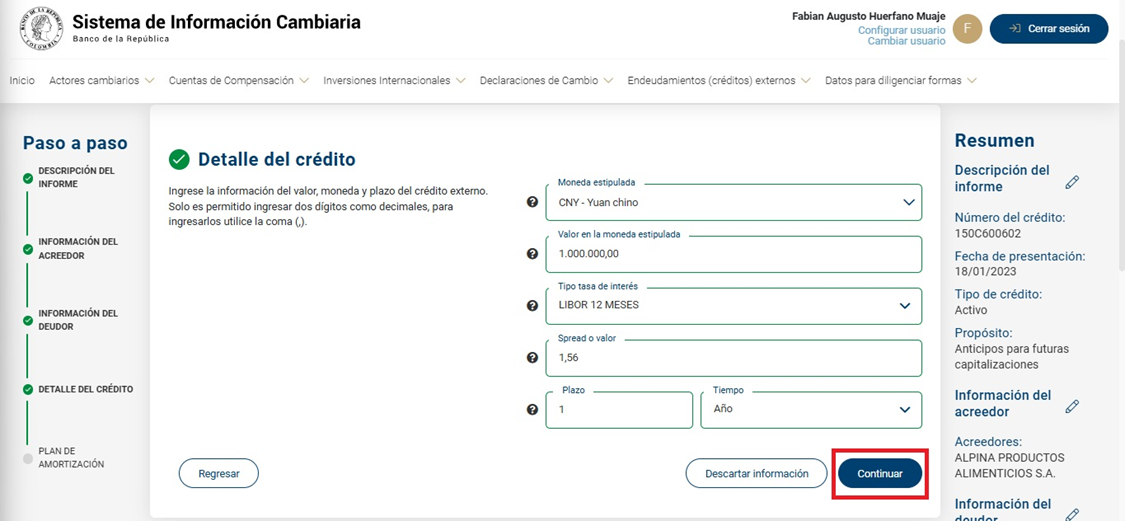Go back with the Regresar button
Viewport: 1125px width, 521px height.
tap(219, 474)
